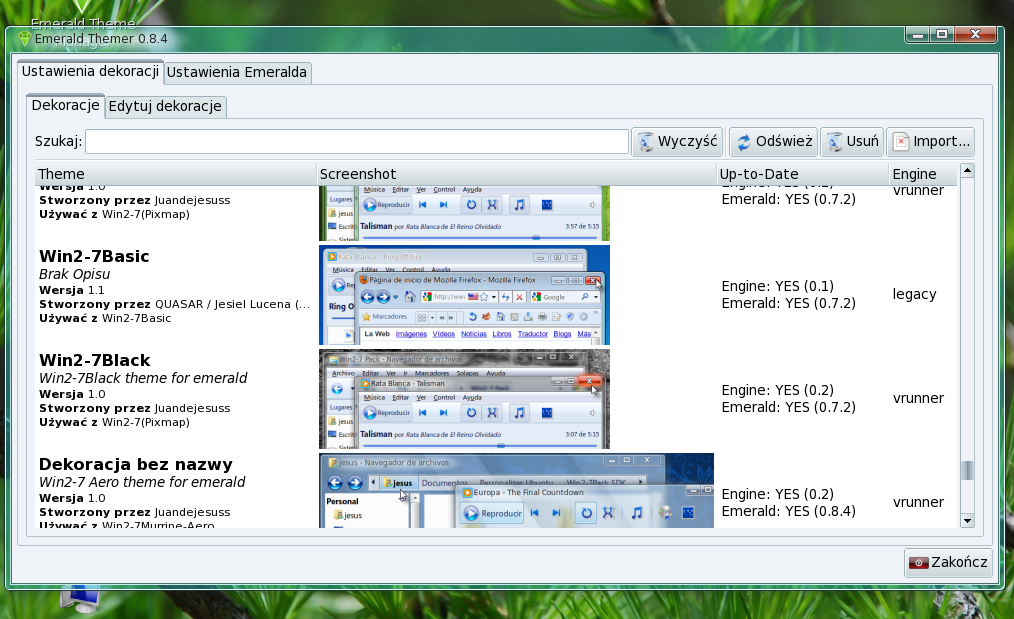Sort list by Theme column header
This screenshot has height=619, width=1014.
pos(175,174)
